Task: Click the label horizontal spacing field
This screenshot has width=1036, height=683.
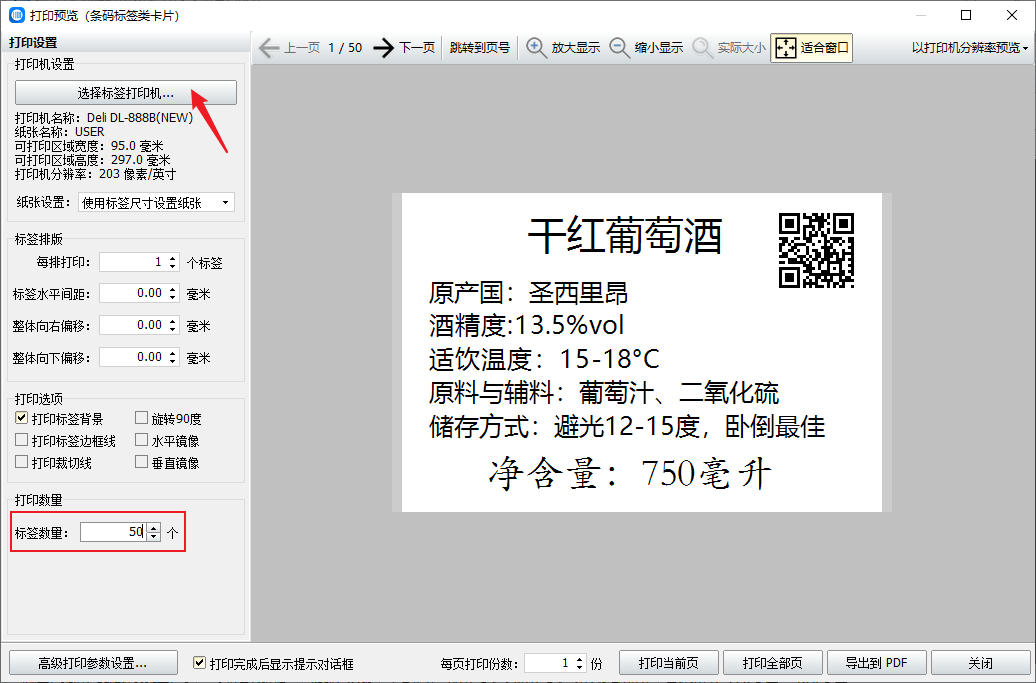Action: (x=132, y=294)
